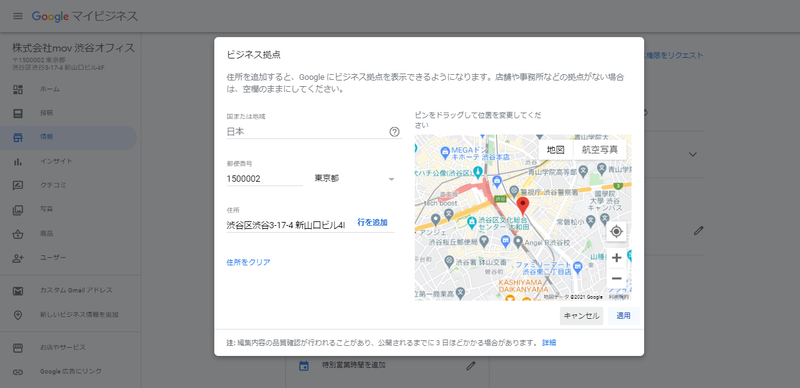The image size is (800, 388).
Task: Click the photos icon in sidebar
Action: click(18, 209)
